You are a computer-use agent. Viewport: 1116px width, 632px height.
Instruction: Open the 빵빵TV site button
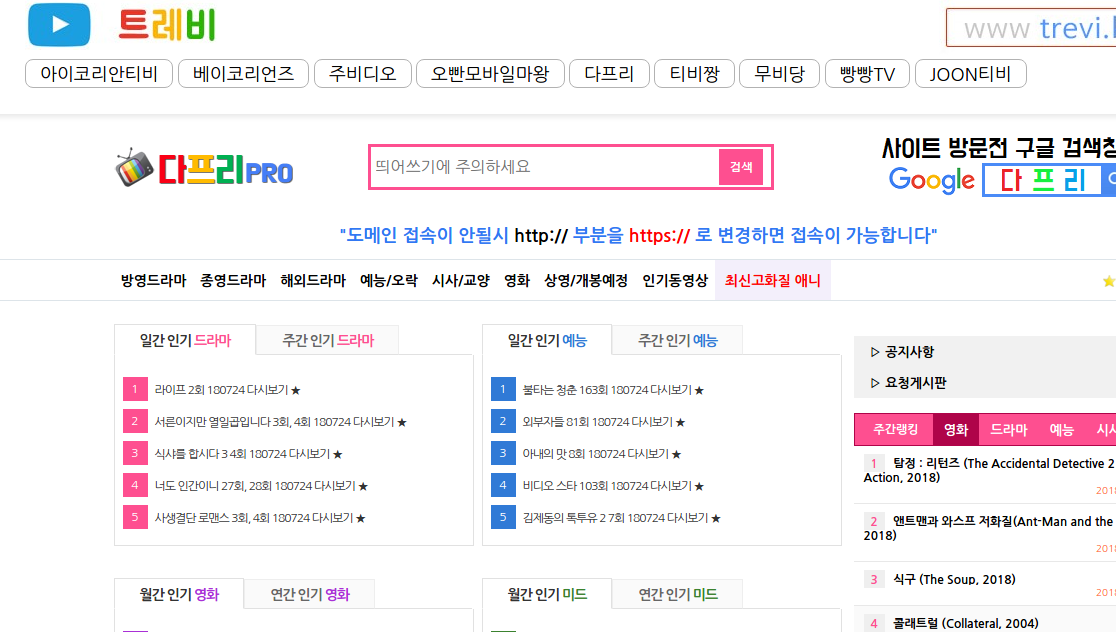coord(867,73)
